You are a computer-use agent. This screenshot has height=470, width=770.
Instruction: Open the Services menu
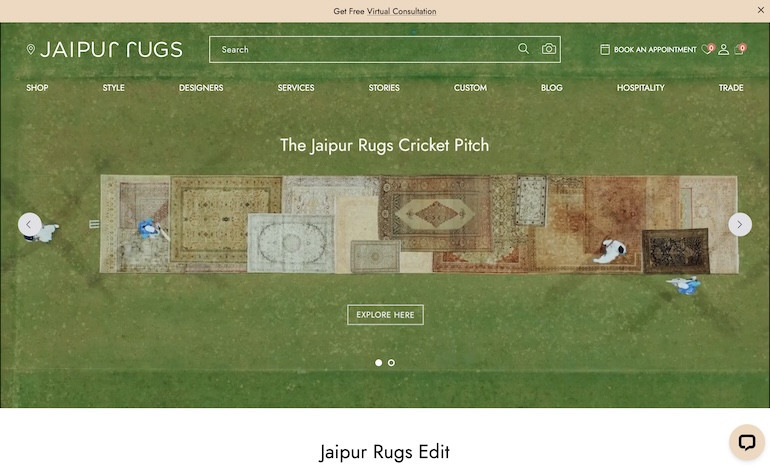[x=296, y=88]
